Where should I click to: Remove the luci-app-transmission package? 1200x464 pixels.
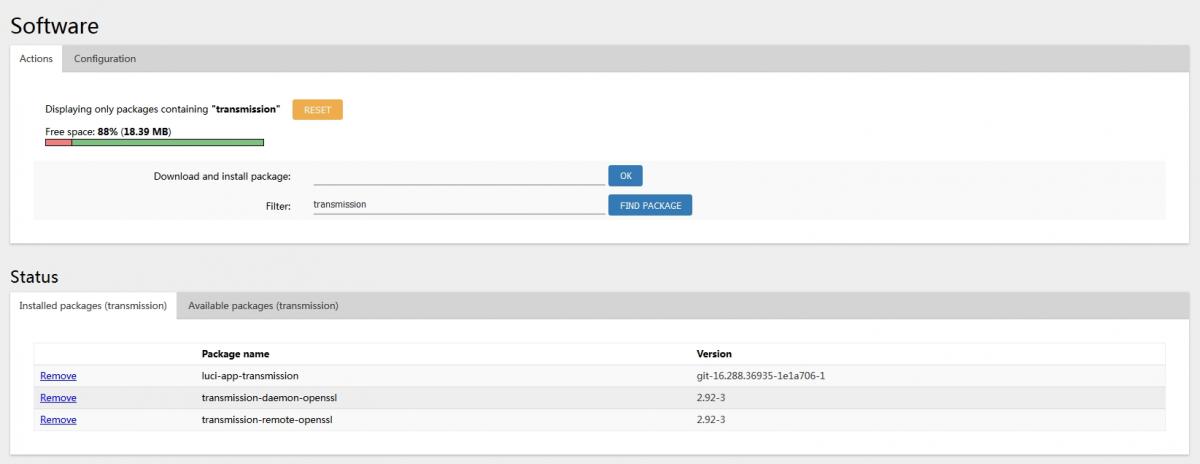(x=58, y=376)
